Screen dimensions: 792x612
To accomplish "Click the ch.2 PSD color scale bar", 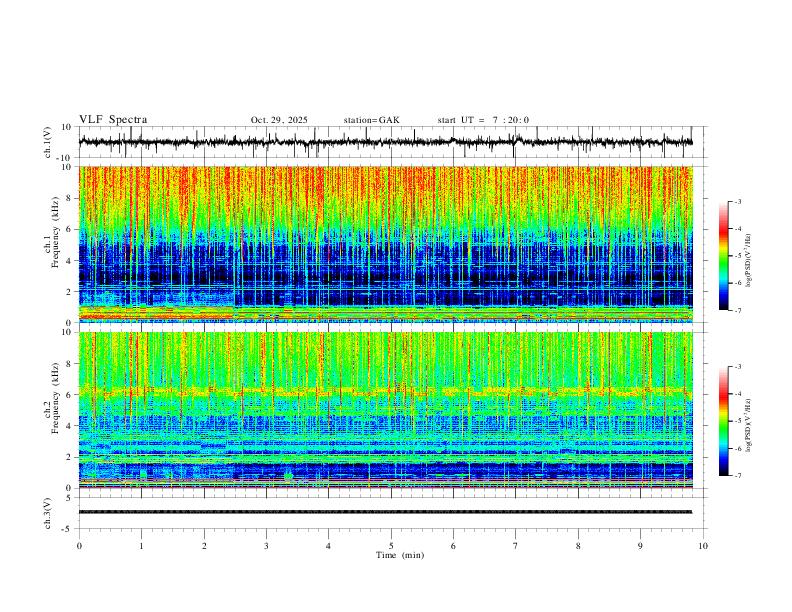I will [723, 421].
